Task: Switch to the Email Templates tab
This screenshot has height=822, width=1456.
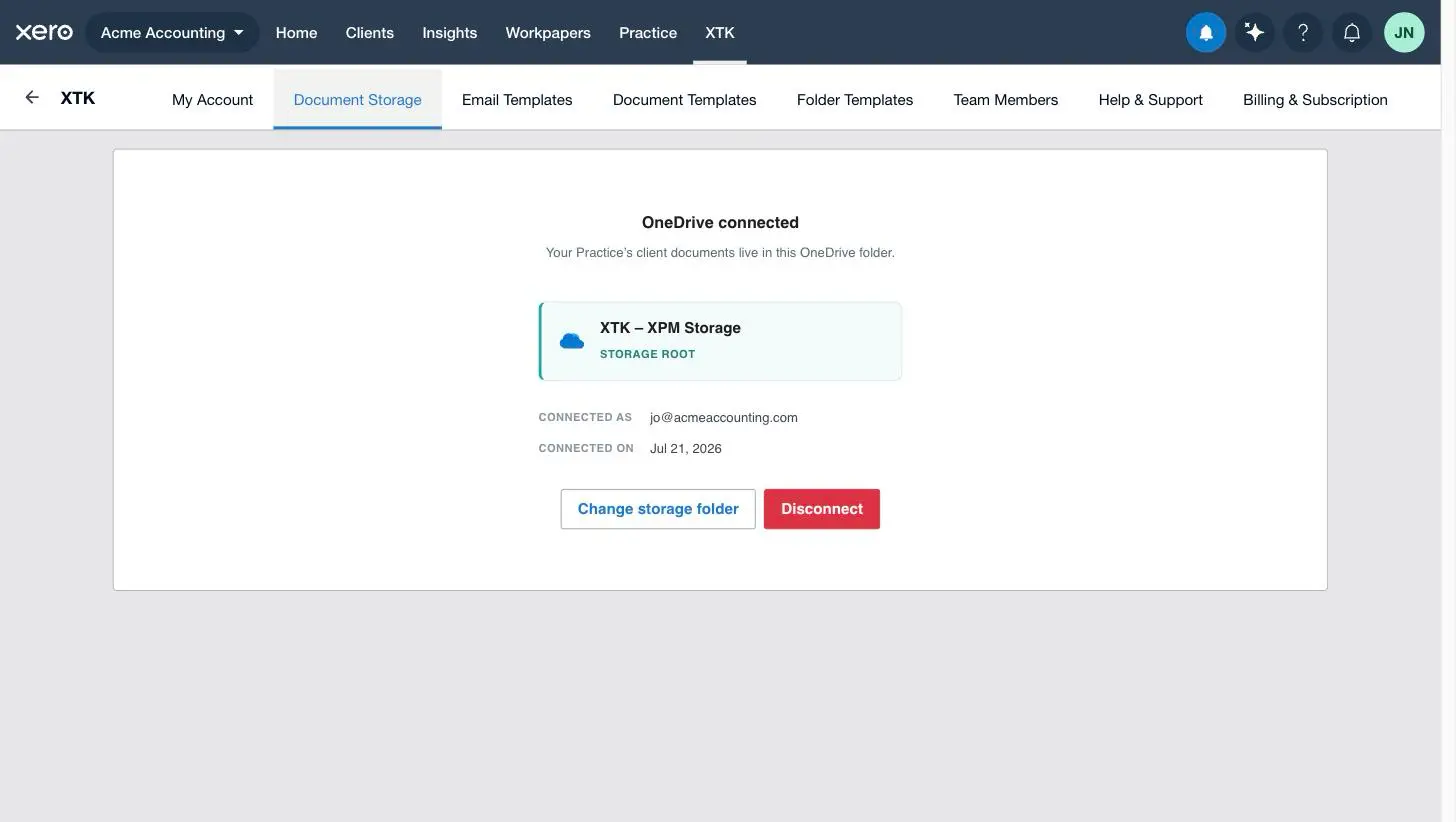Action: click(517, 99)
